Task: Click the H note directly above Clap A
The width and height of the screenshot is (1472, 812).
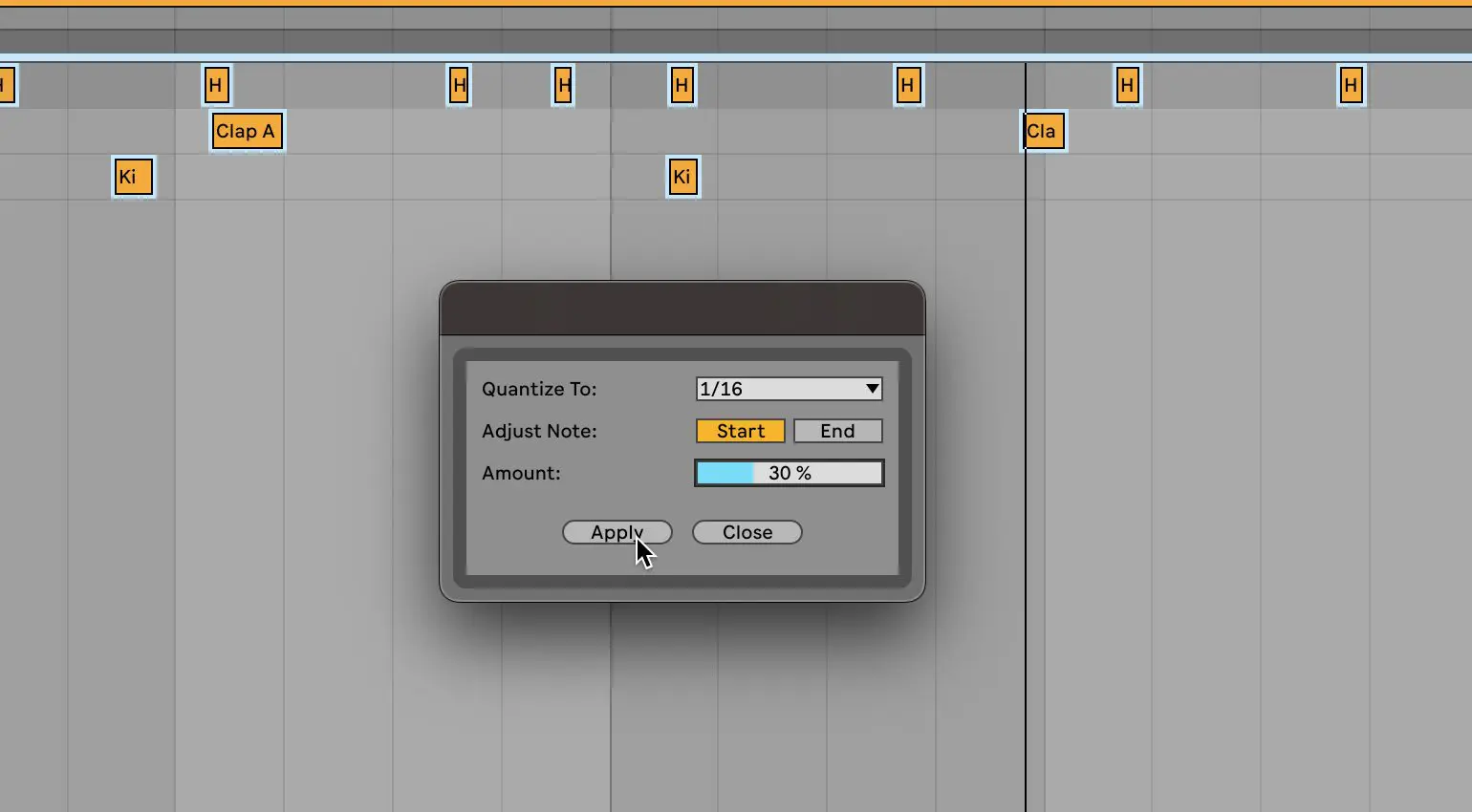Action: 216,86
